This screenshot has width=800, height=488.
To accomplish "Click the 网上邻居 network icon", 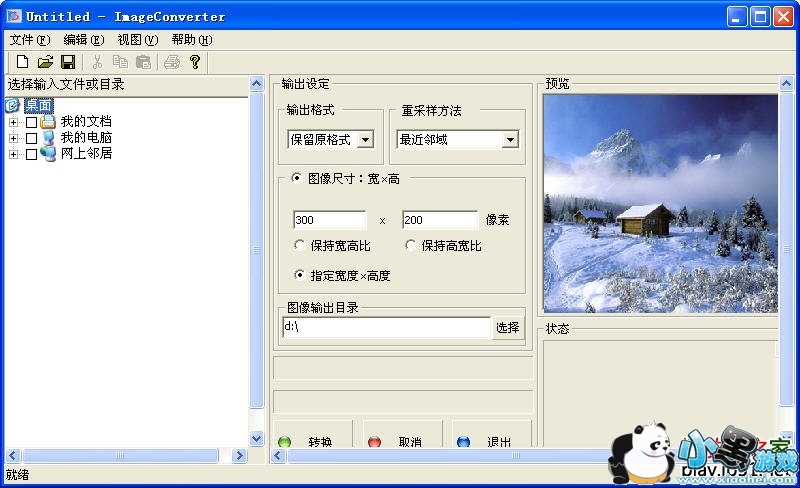I will 48,153.
